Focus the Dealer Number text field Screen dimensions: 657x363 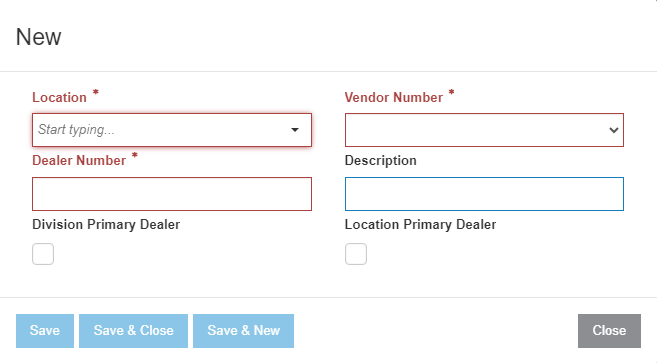(x=172, y=194)
